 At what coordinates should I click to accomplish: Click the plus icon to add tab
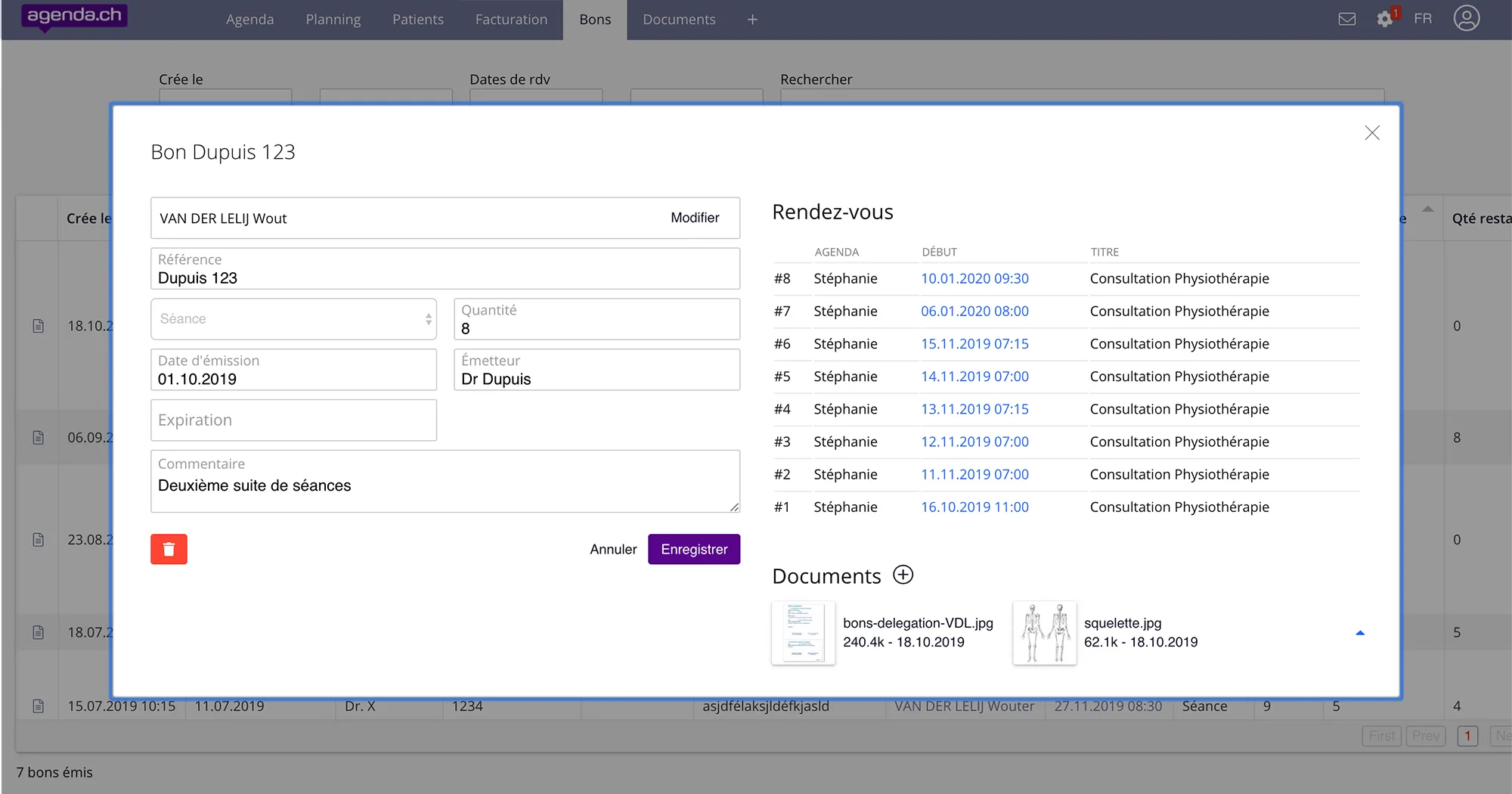[751, 20]
